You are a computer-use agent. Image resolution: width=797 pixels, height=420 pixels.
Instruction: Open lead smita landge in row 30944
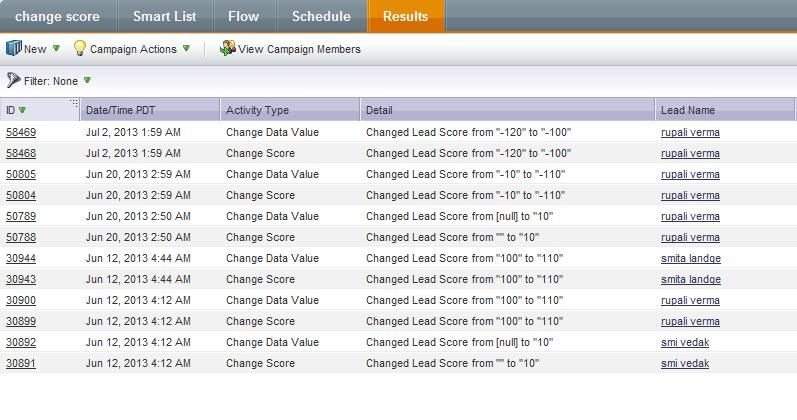coord(690,258)
